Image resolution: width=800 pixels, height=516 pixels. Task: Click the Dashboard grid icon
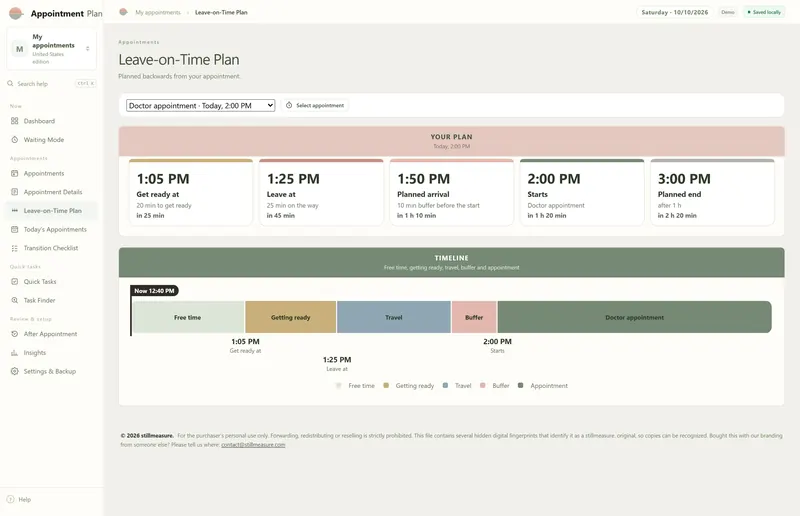(14, 121)
